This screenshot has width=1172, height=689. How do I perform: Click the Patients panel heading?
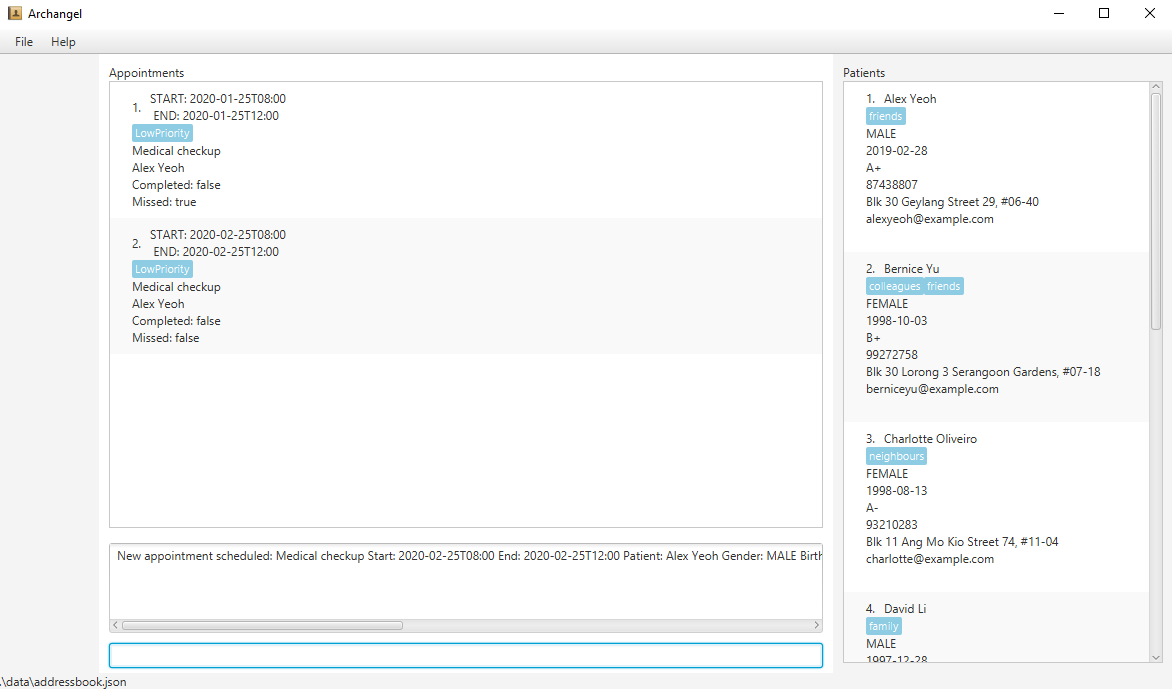pyautogui.click(x=864, y=72)
